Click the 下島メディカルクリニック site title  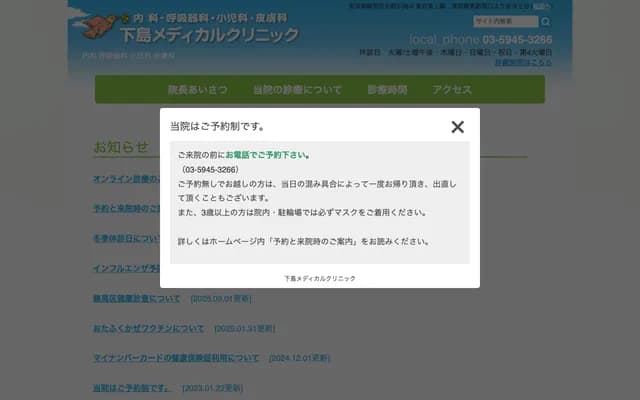coord(209,35)
